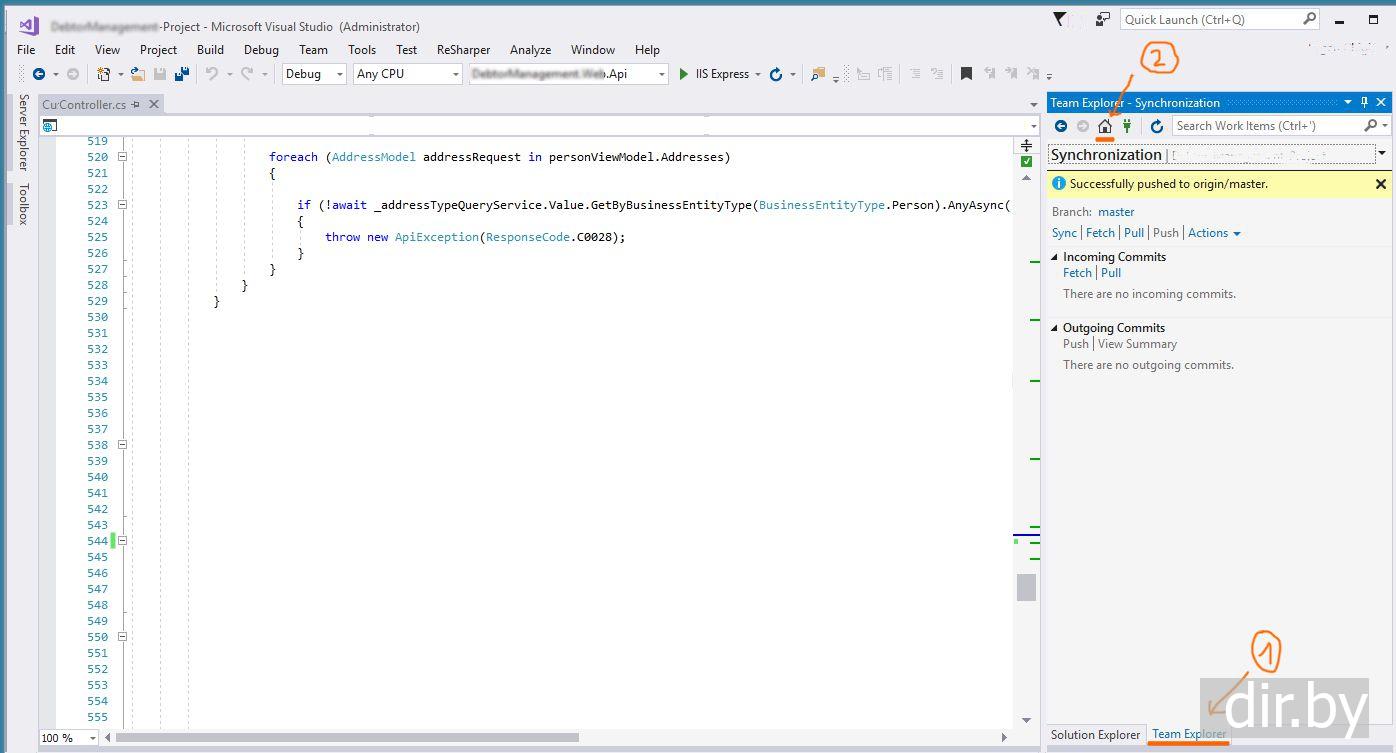1396x753 pixels.
Task: Click the Save All toolbar icon
Action: click(182, 74)
